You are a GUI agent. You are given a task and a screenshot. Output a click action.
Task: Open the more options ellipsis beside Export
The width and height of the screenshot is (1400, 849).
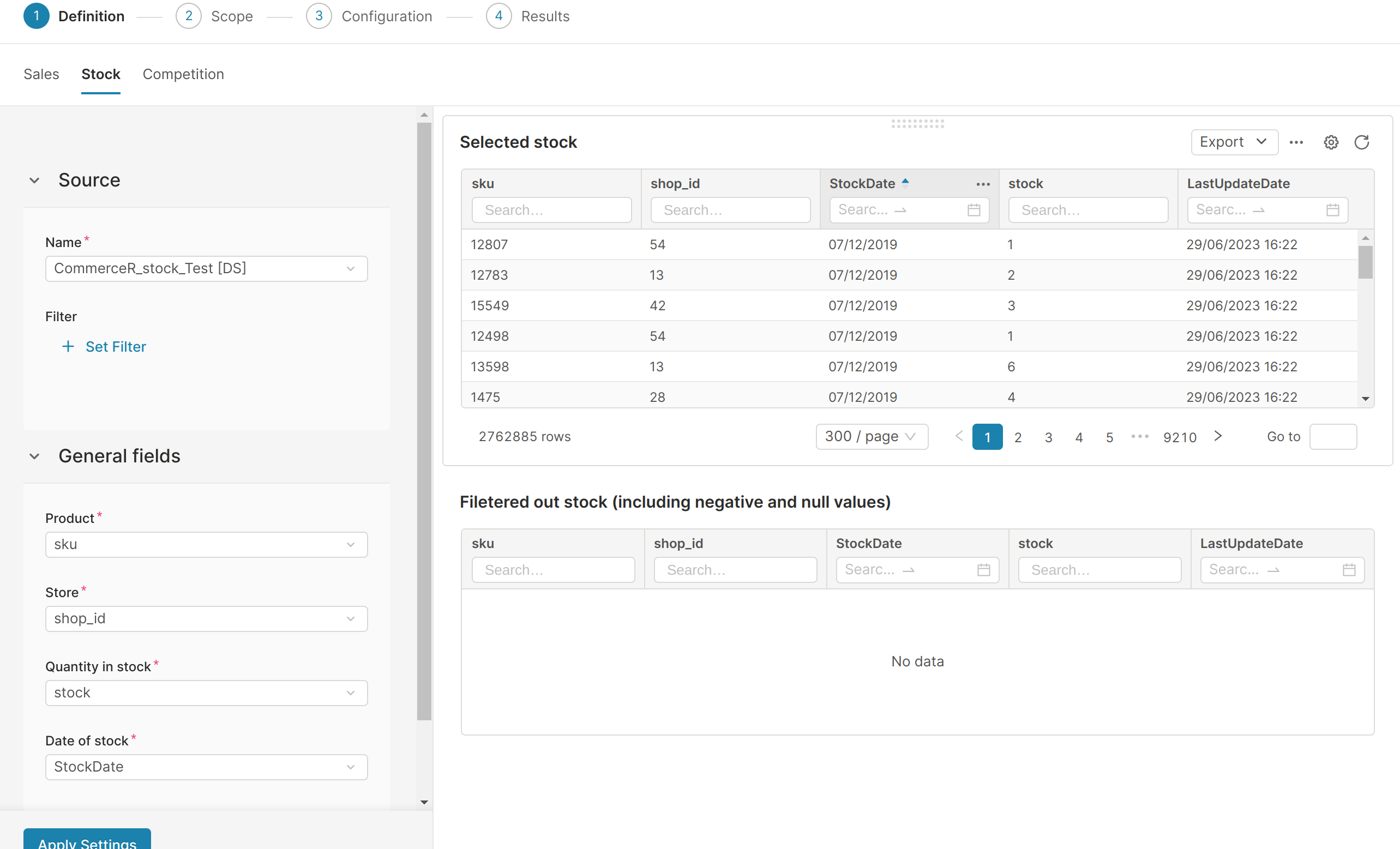coord(1296,142)
